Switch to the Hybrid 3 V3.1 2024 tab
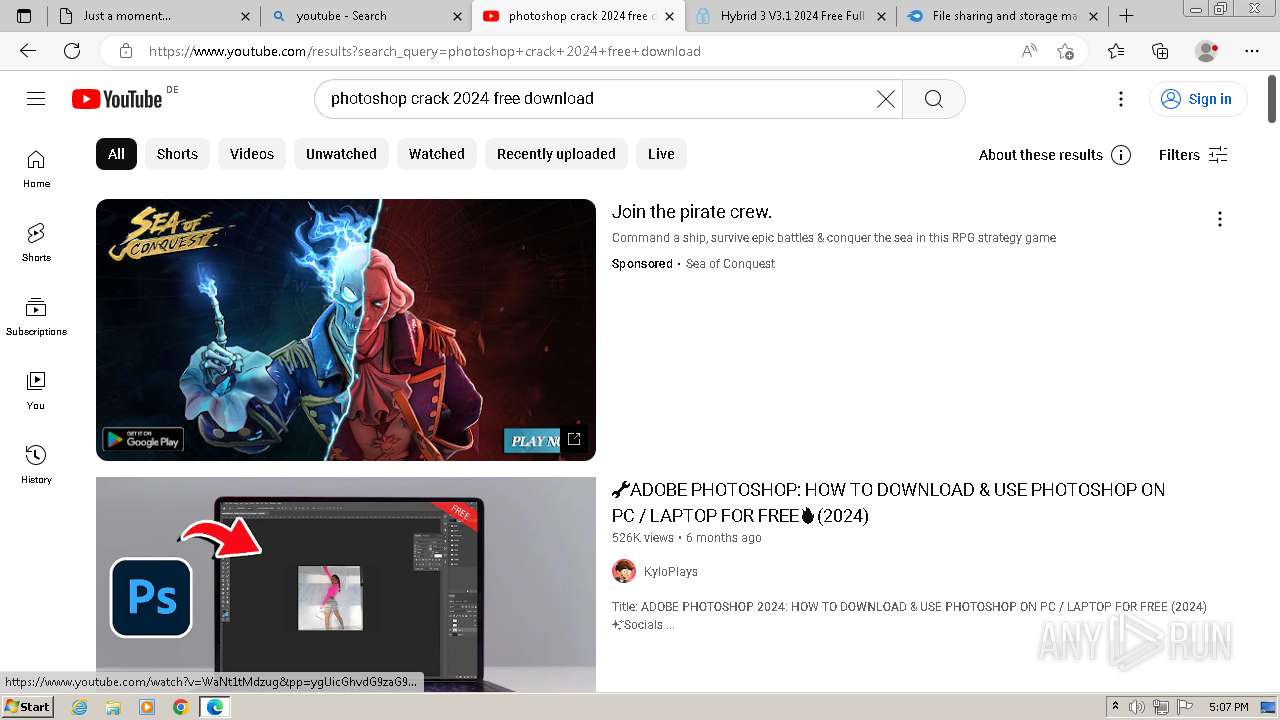 point(792,16)
